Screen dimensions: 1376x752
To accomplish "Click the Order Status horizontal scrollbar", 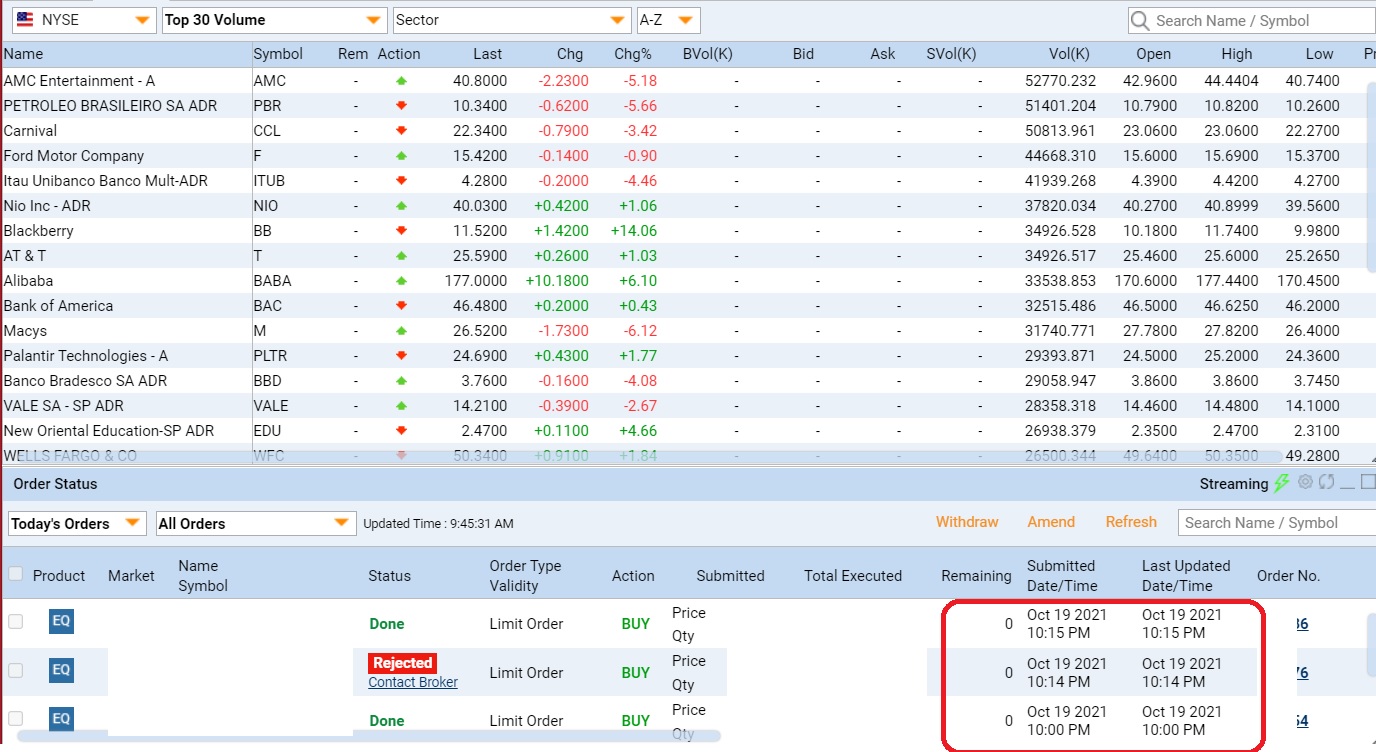I will 369,736.
